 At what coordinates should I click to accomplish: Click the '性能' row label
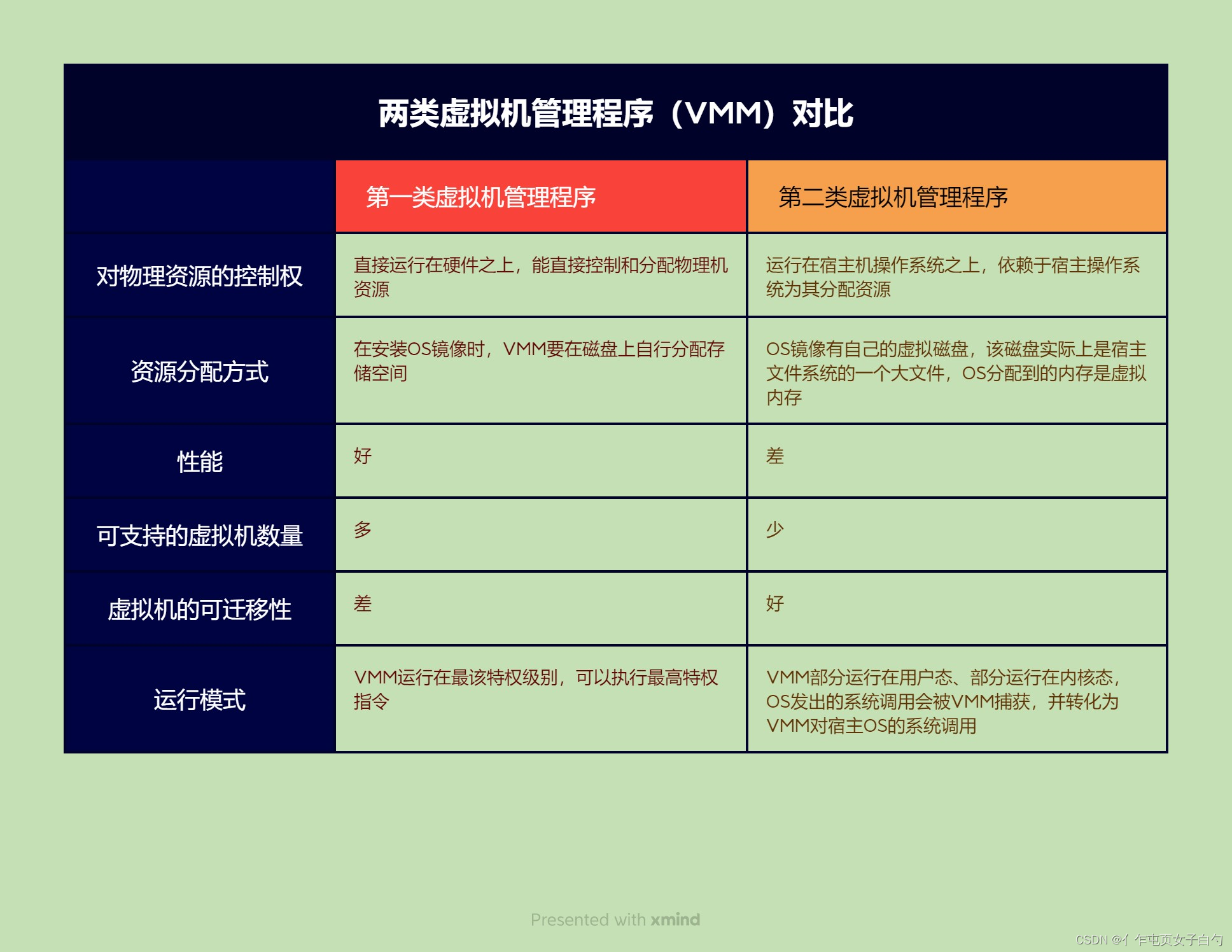(199, 462)
